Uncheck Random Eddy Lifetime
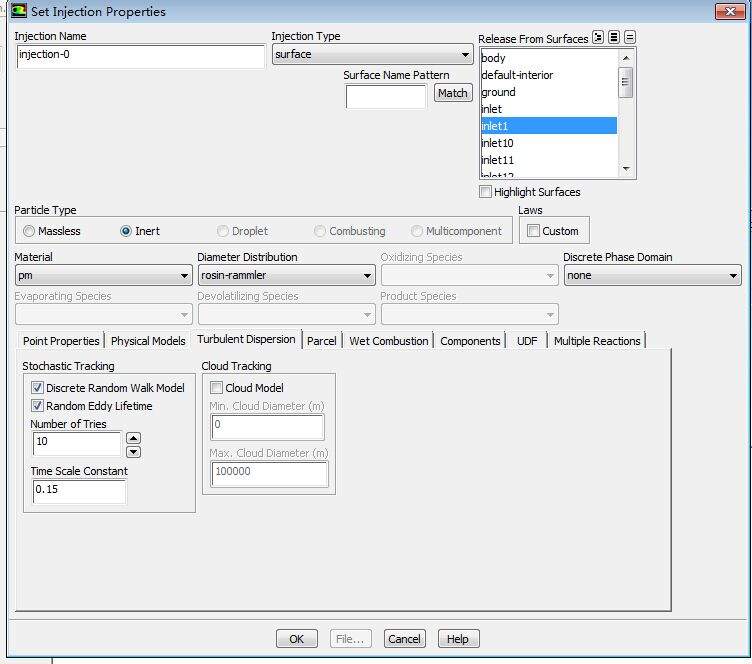The width and height of the screenshot is (752, 664). [37, 406]
